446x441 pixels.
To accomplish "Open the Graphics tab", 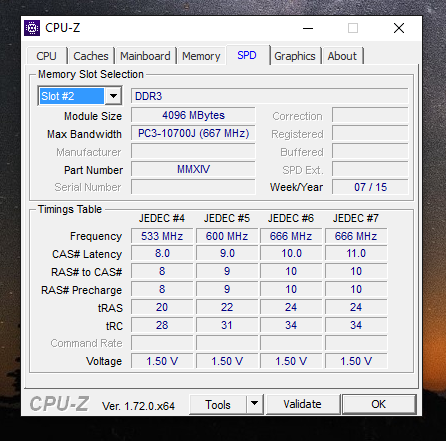I will pos(295,56).
